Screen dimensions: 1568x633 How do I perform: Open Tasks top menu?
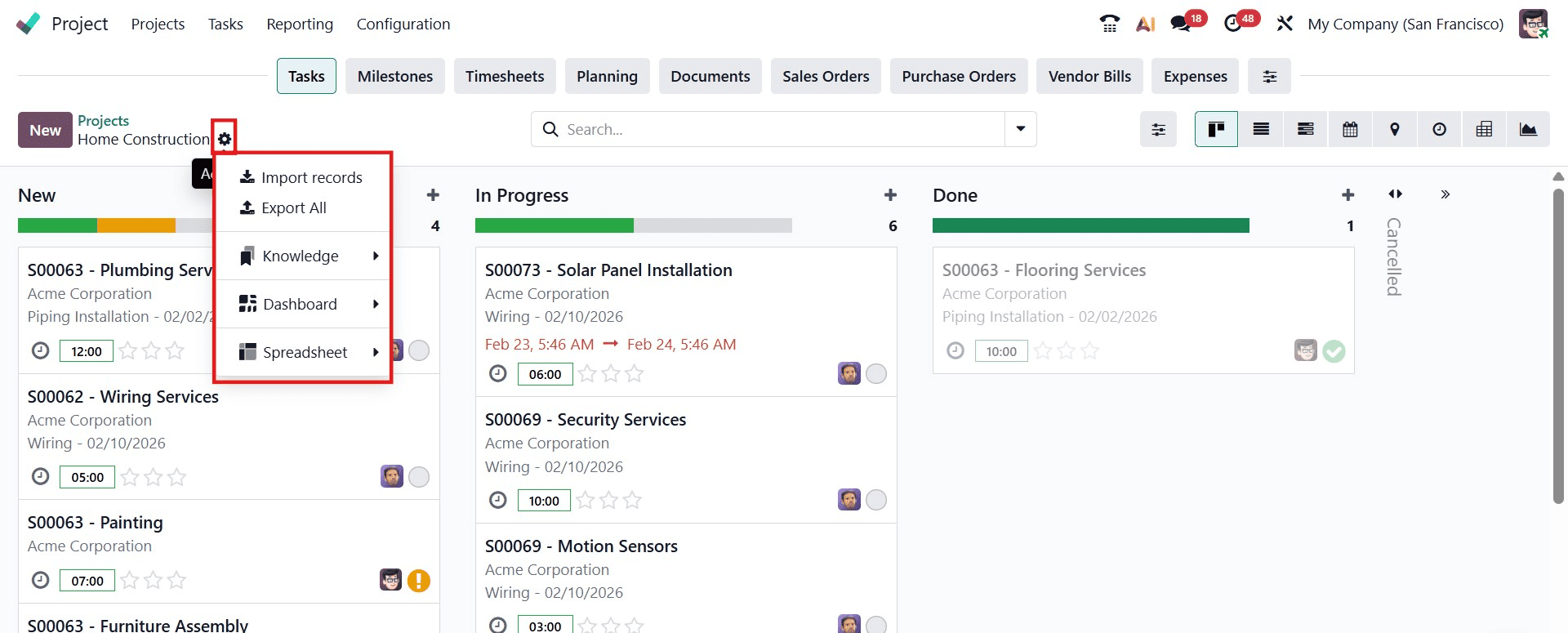click(225, 24)
